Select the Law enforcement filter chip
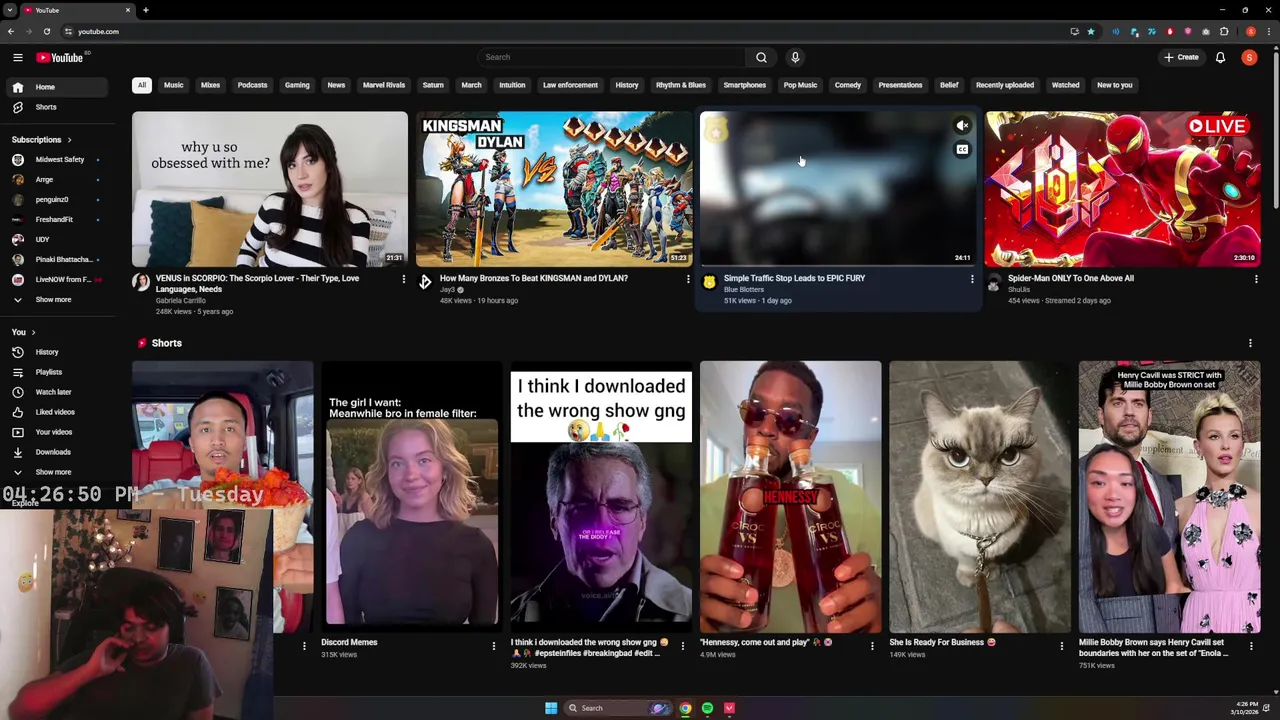Viewport: 1280px width, 720px height. point(570,85)
